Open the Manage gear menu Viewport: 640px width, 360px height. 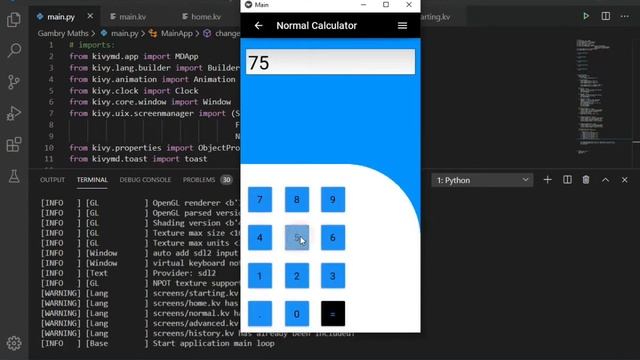pos(14,343)
